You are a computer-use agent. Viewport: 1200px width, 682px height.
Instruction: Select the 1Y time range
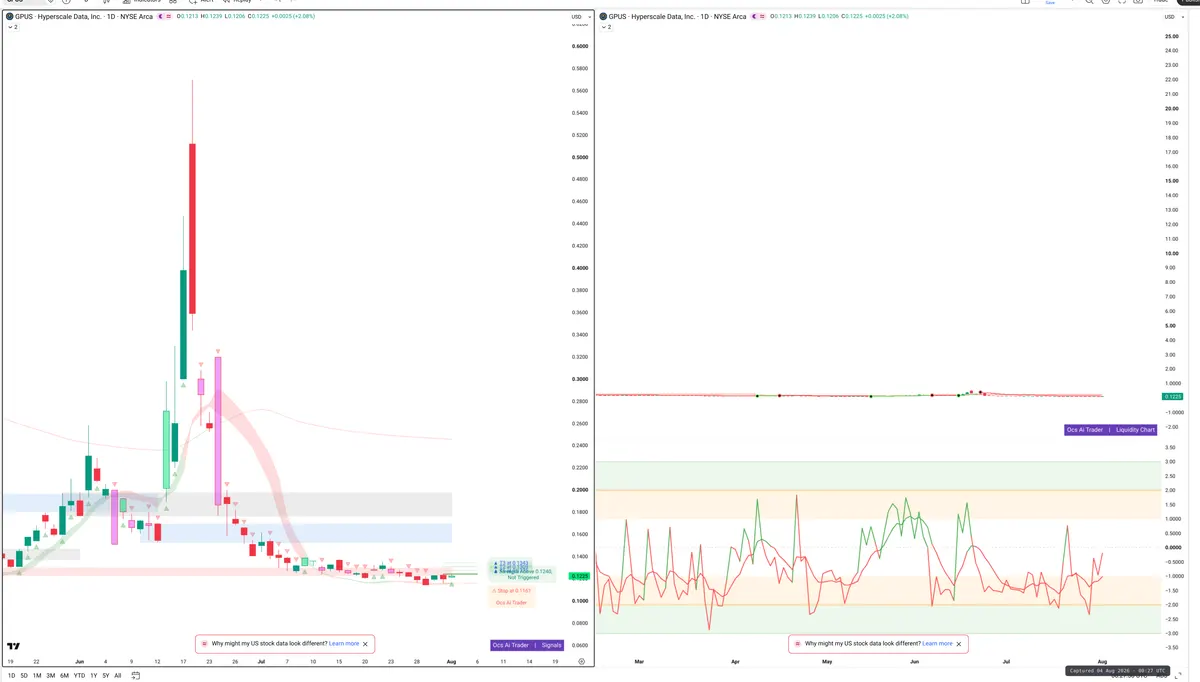93,676
